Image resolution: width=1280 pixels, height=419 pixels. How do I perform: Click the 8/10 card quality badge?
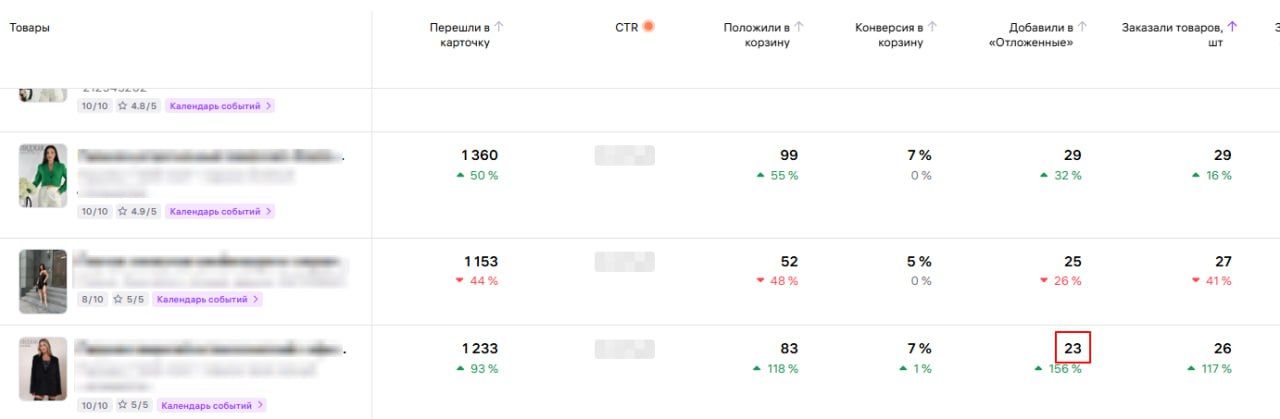click(x=92, y=299)
